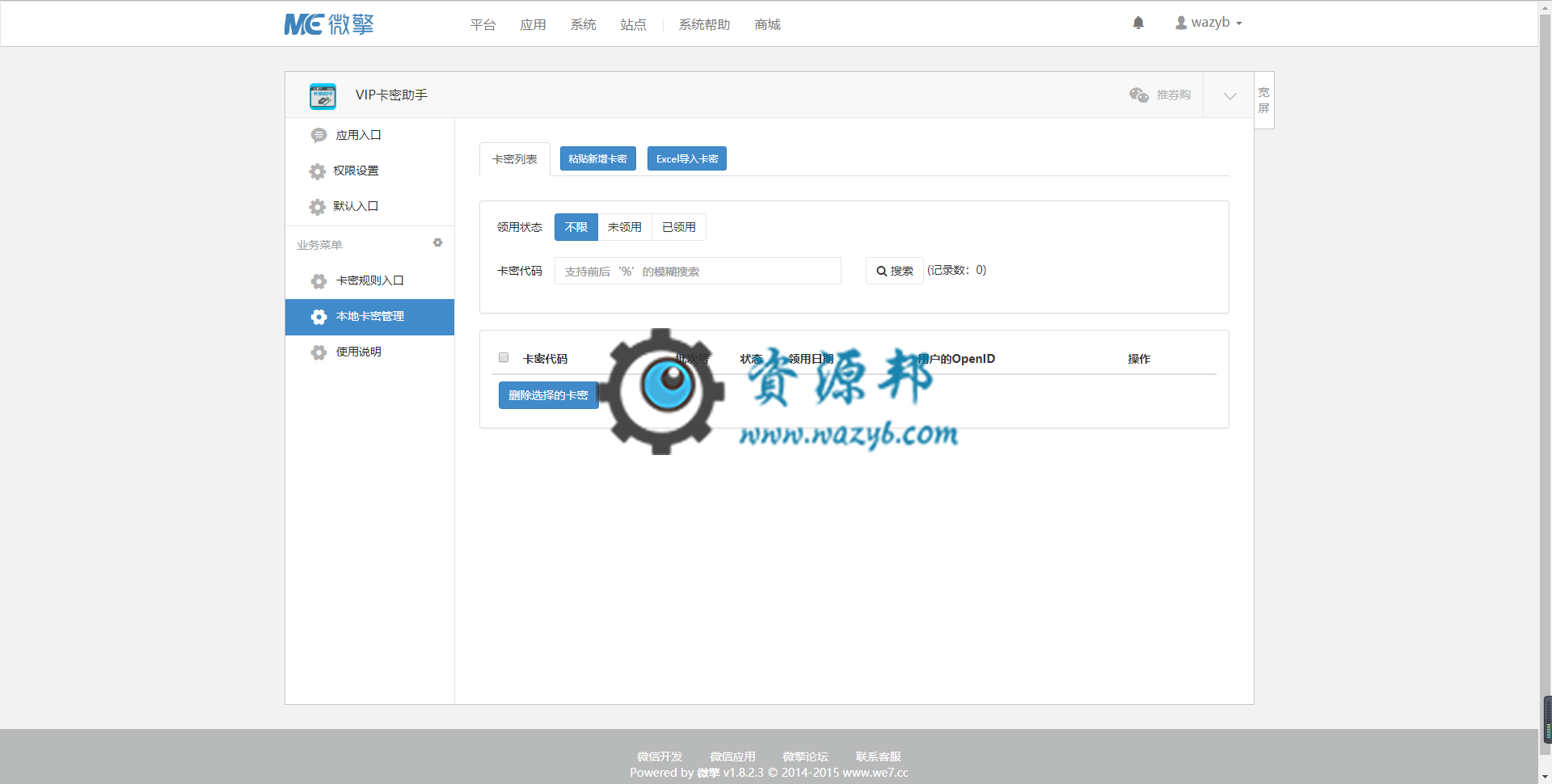Click Excel导入卡密 button
Image resolution: width=1552 pixels, height=784 pixels.
coord(687,158)
